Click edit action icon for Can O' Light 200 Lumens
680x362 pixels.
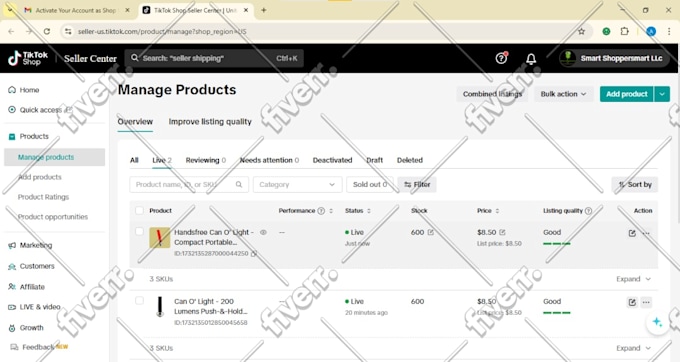(x=632, y=302)
